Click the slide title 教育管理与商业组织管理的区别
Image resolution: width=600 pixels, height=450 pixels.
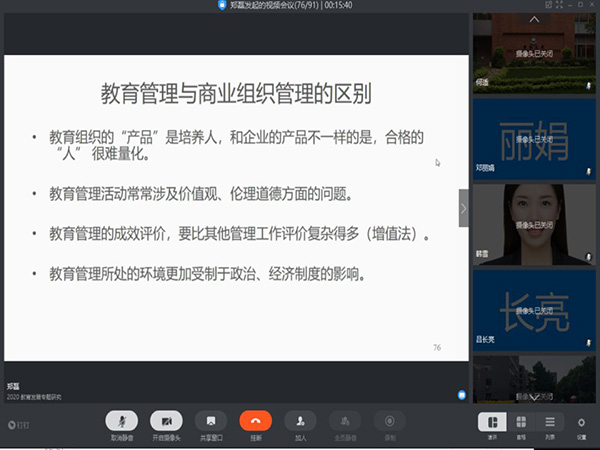pyautogui.click(x=236, y=93)
